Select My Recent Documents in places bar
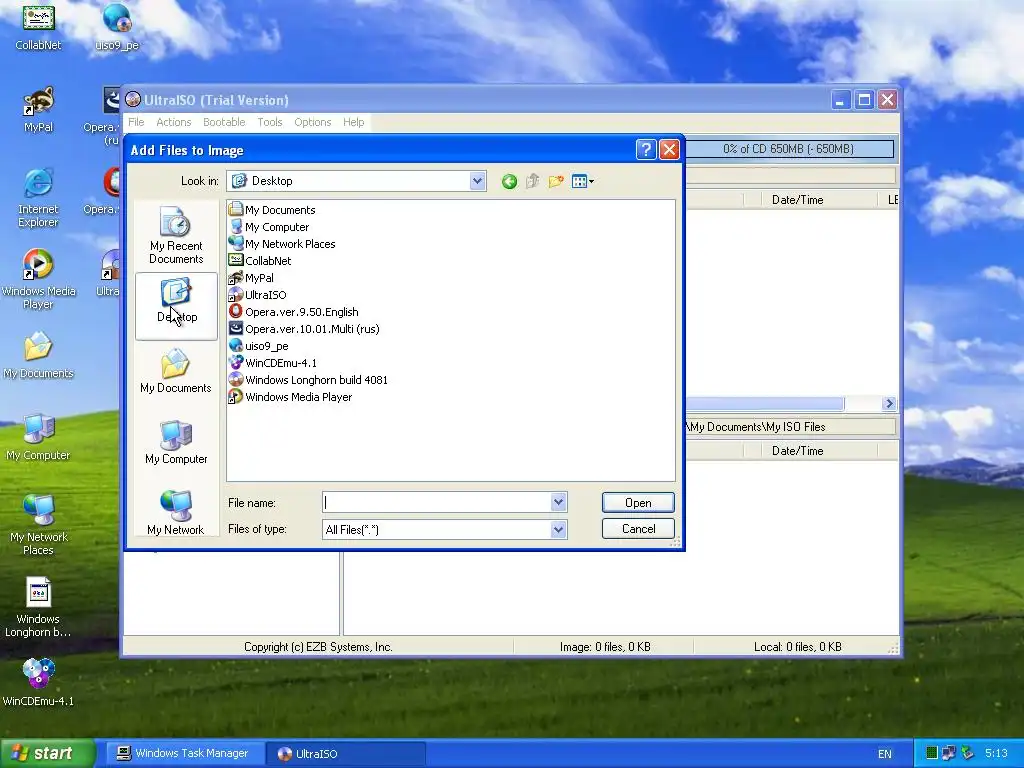This screenshot has width=1024, height=768. 176,236
